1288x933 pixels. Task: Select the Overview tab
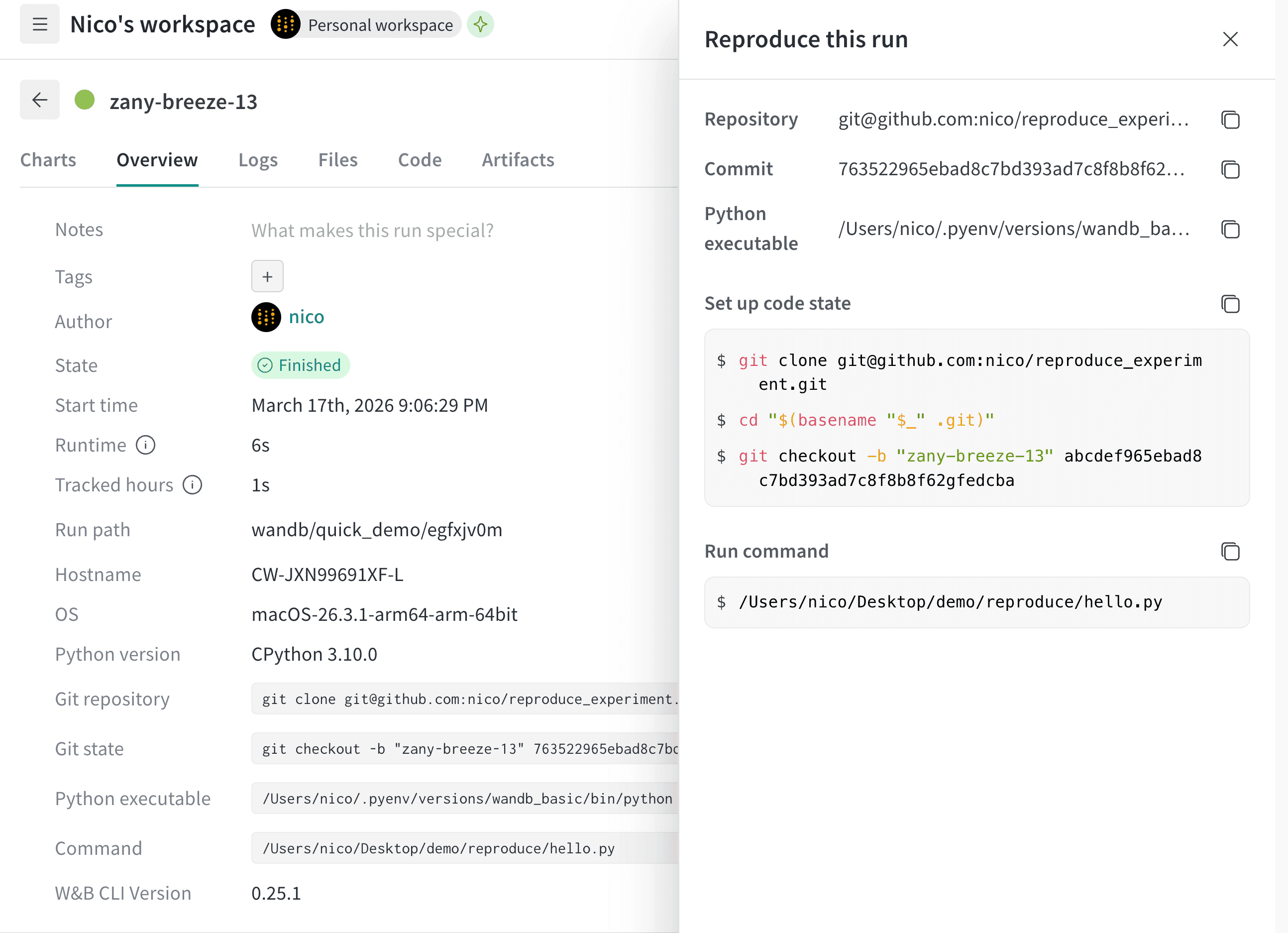[157, 160]
